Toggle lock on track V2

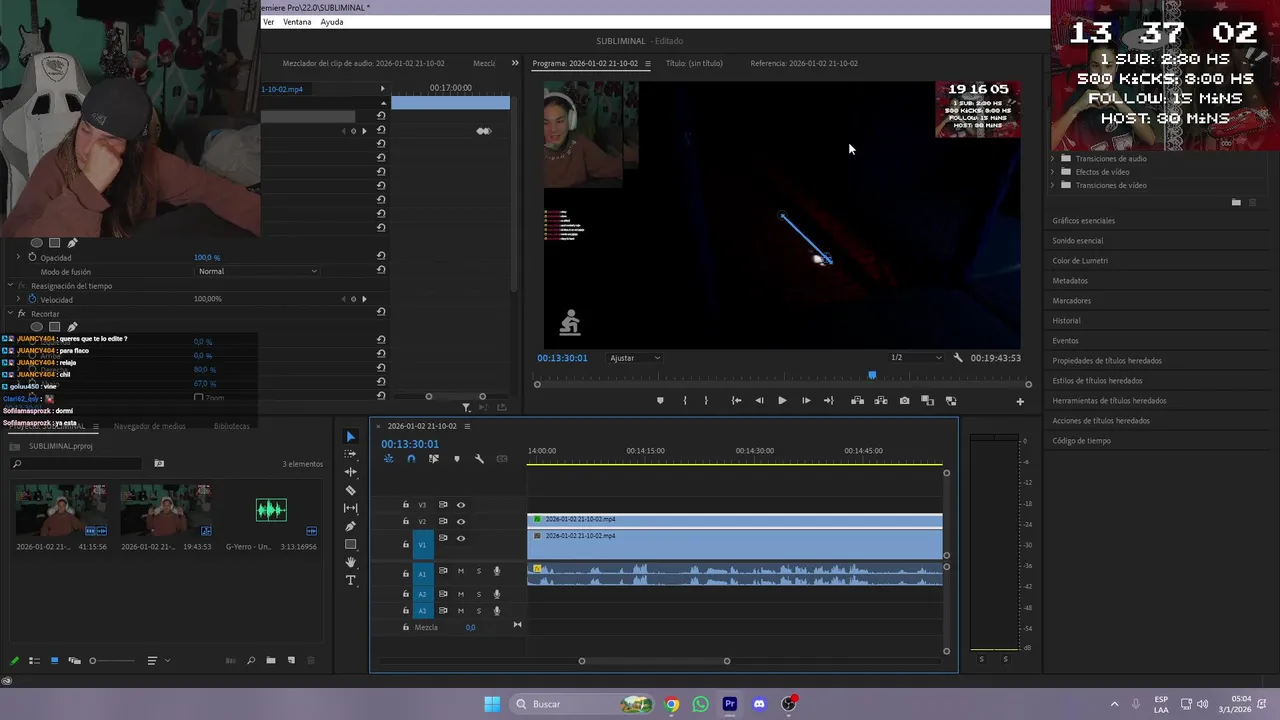click(x=406, y=521)
